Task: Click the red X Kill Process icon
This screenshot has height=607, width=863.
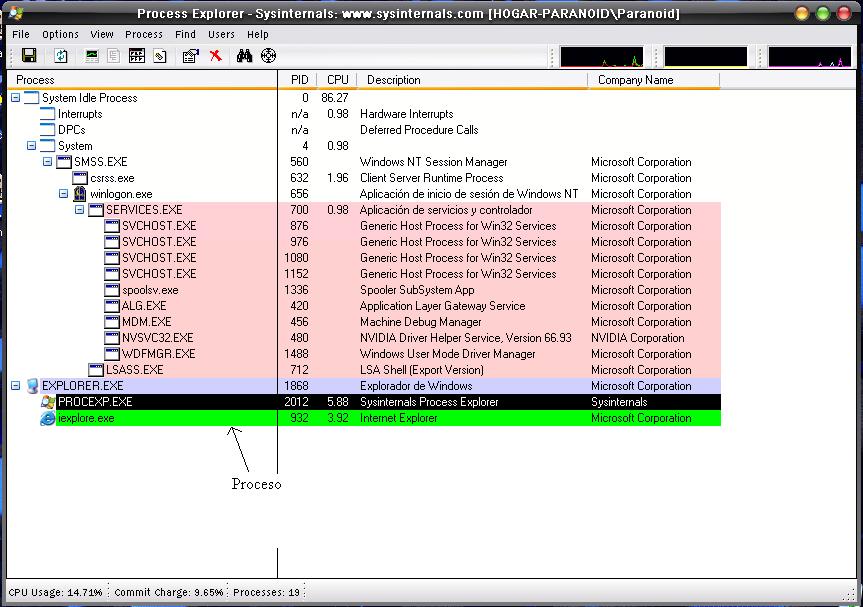Action: (215, 56)
